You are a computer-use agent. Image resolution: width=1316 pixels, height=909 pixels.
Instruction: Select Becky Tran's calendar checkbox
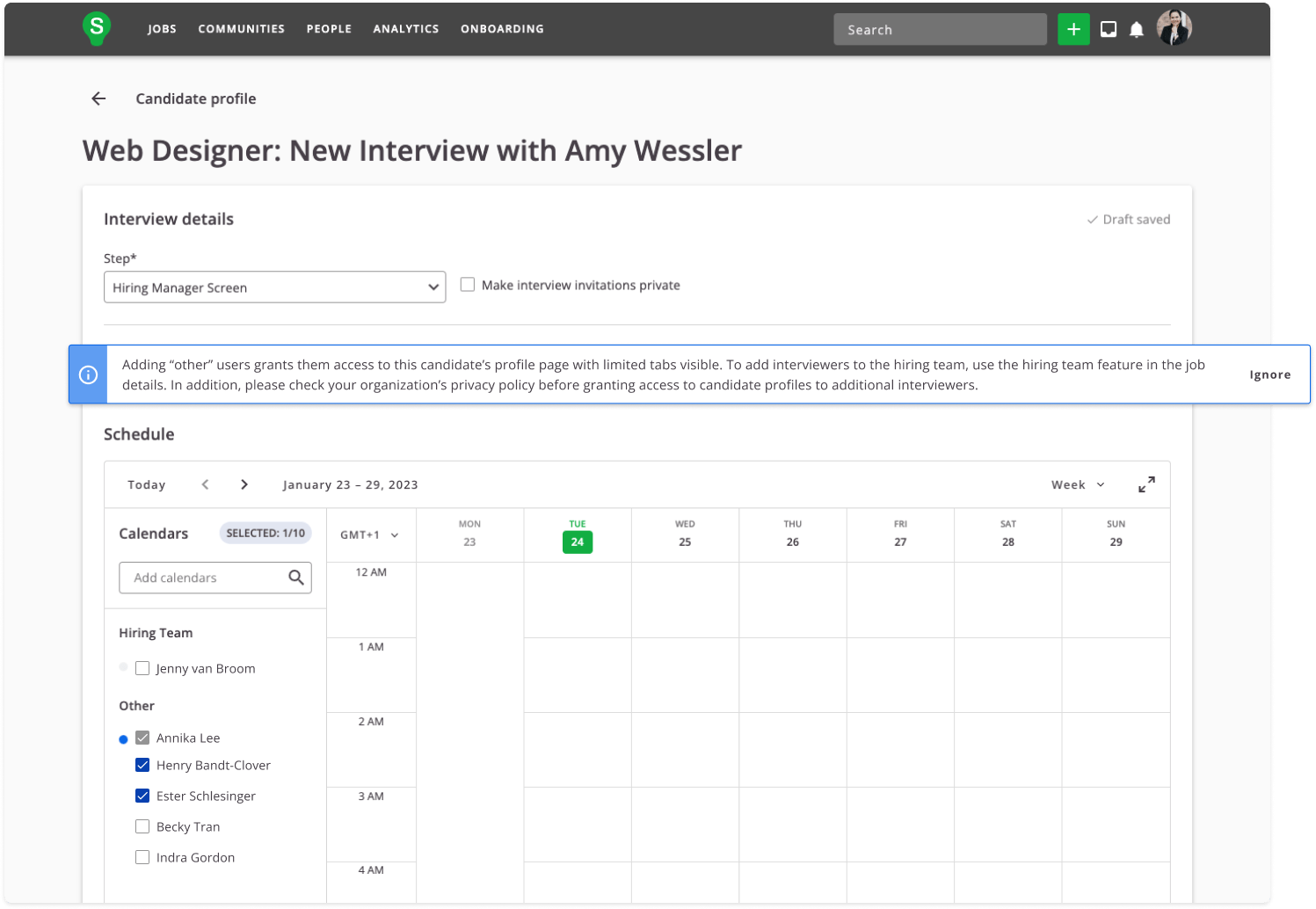[142, 826]
